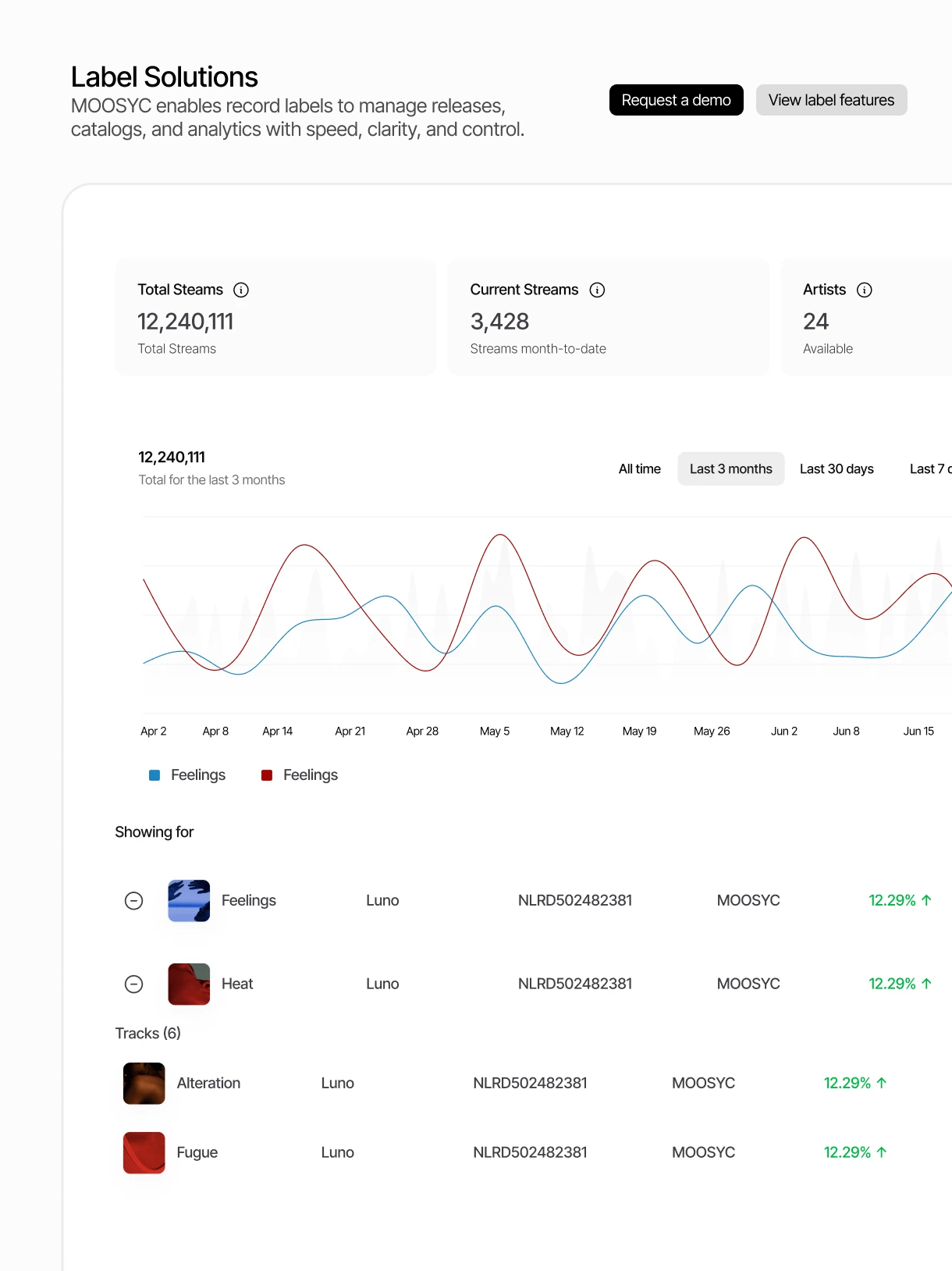Viewport: 952px width, 1271px height.
Task: Click NLRD502482381 code in Heat row
Action: (x=575, y=984)
